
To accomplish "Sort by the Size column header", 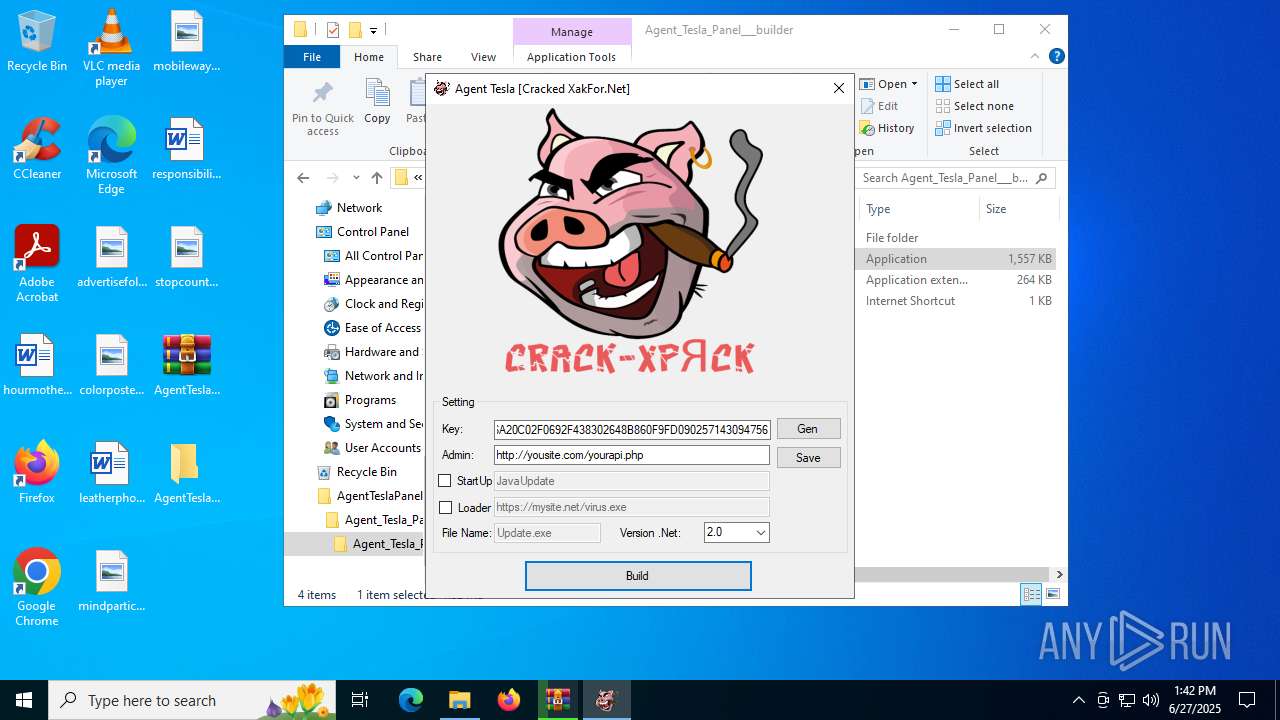I will click(x=1018, y=209).
